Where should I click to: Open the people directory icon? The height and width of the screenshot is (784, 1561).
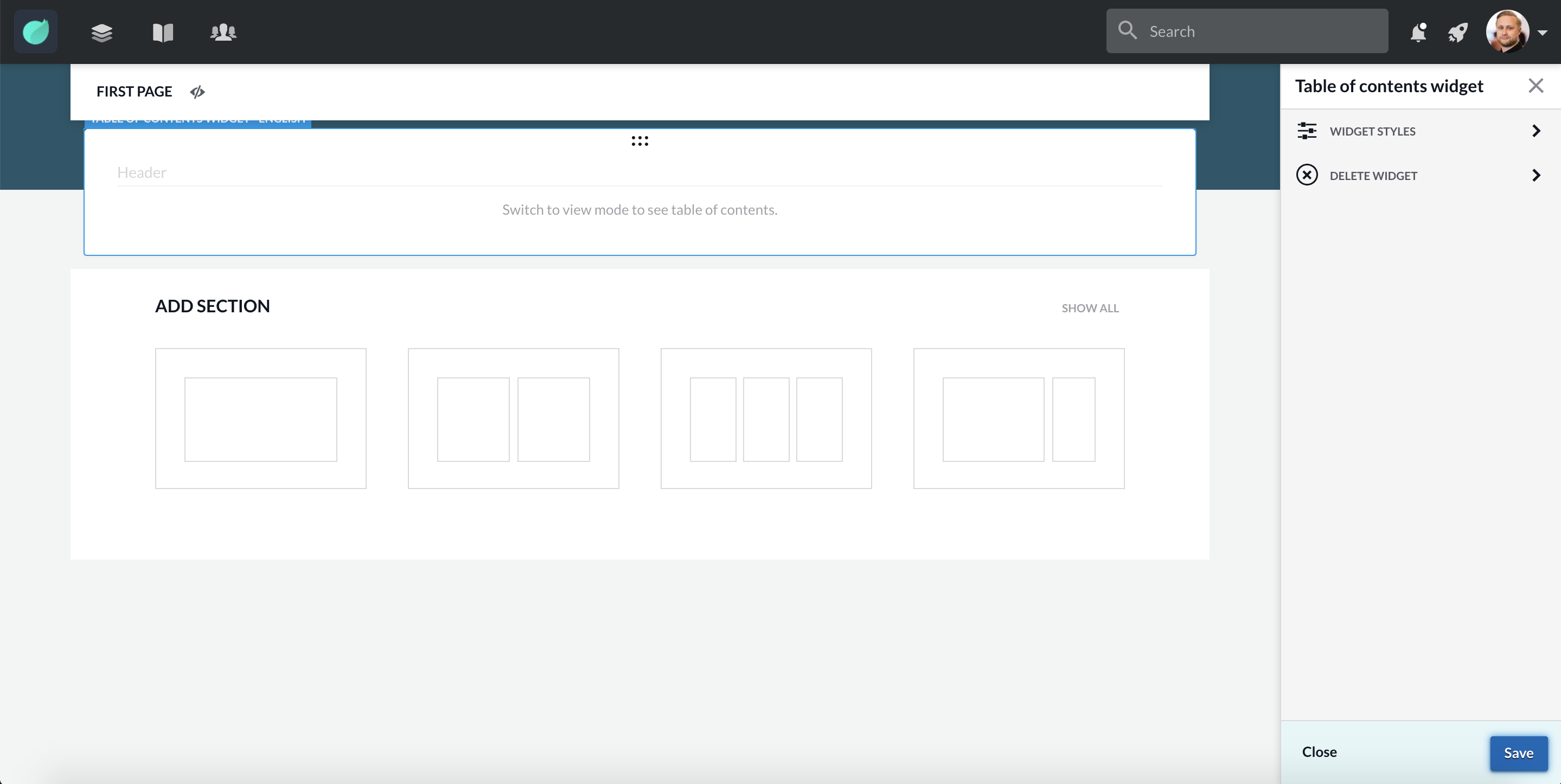223,32
